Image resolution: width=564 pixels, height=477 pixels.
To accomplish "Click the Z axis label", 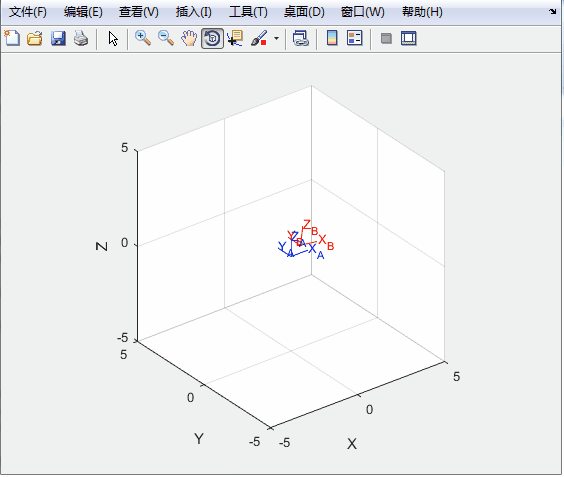I will tap(102, 246).
